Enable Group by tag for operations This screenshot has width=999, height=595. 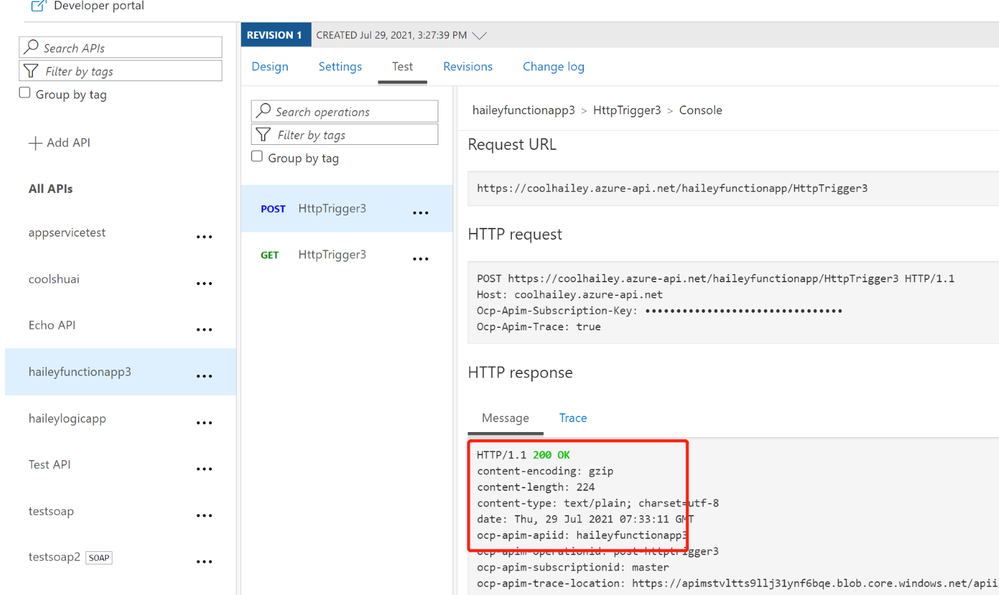click(257, 157)
